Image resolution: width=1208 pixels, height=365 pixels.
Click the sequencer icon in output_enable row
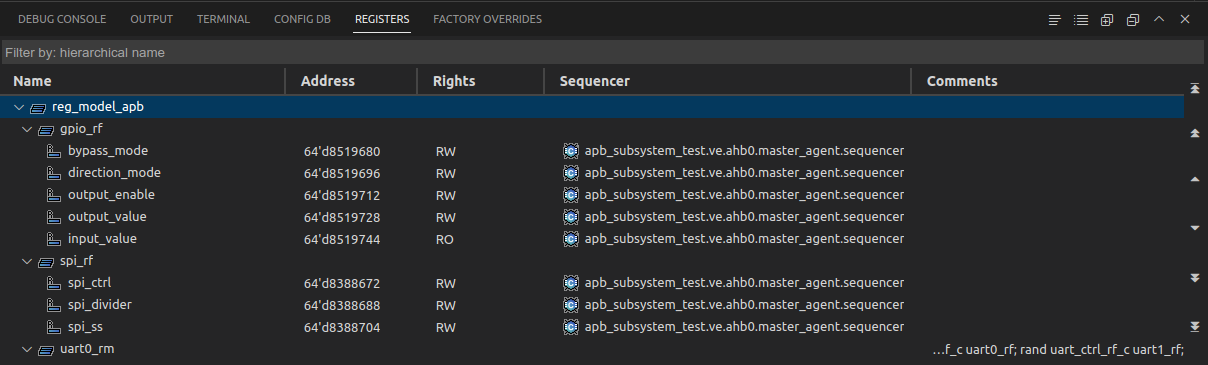click(571, 195)
